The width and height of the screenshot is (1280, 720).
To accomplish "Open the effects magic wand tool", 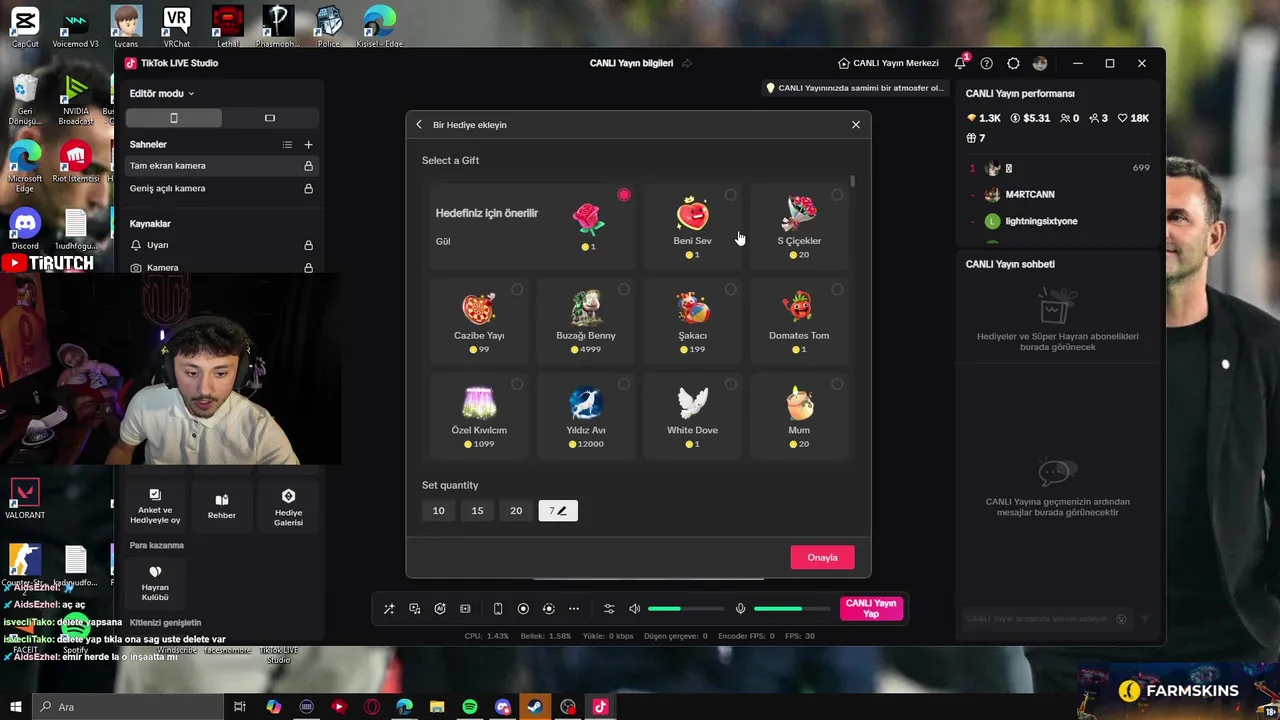I will pos(389,609).
